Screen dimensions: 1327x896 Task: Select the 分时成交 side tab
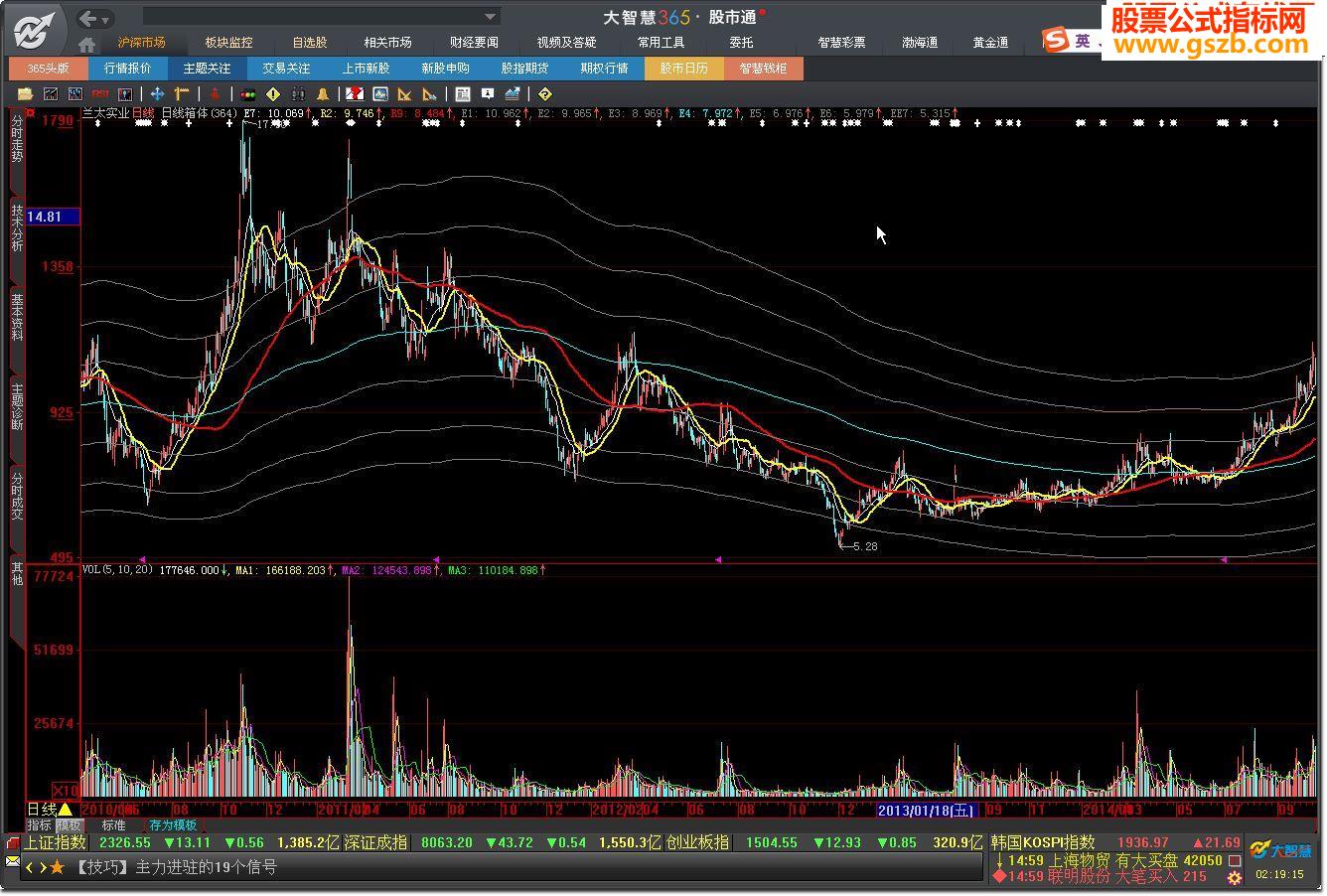(x=17, y=496)
